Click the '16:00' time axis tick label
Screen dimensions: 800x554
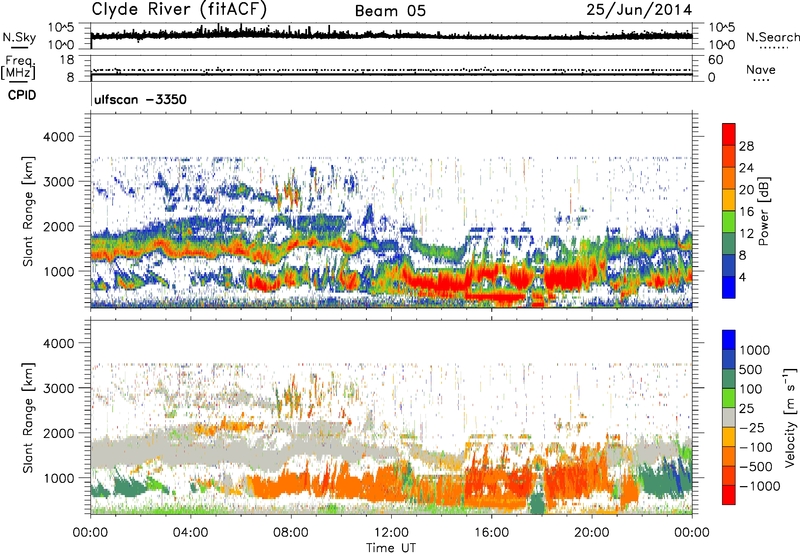click(x=491, y=533)
